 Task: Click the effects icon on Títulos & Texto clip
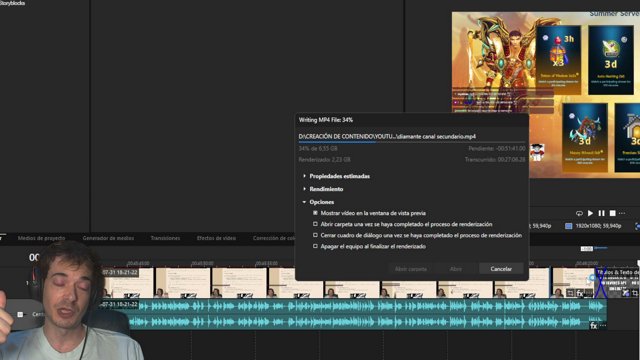(x=626, y=293)
